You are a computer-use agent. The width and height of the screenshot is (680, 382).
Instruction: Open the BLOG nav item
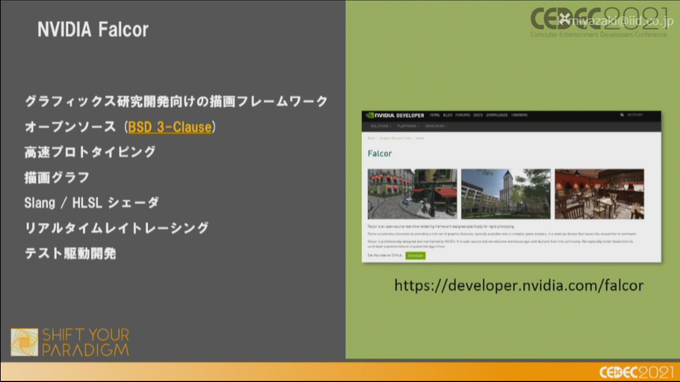448,115
